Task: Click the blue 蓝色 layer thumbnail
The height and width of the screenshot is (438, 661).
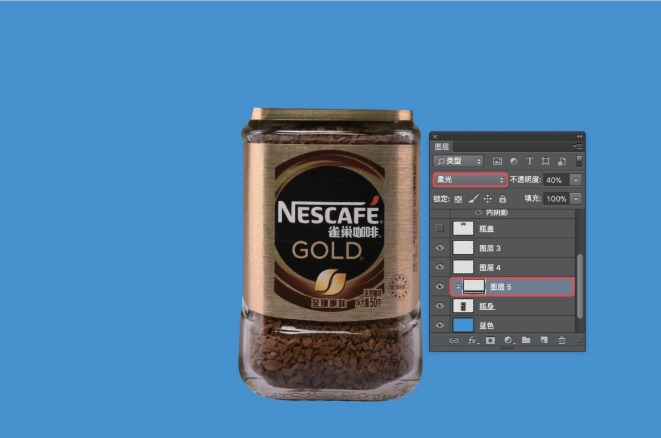Action: click(x=463, y=325)
